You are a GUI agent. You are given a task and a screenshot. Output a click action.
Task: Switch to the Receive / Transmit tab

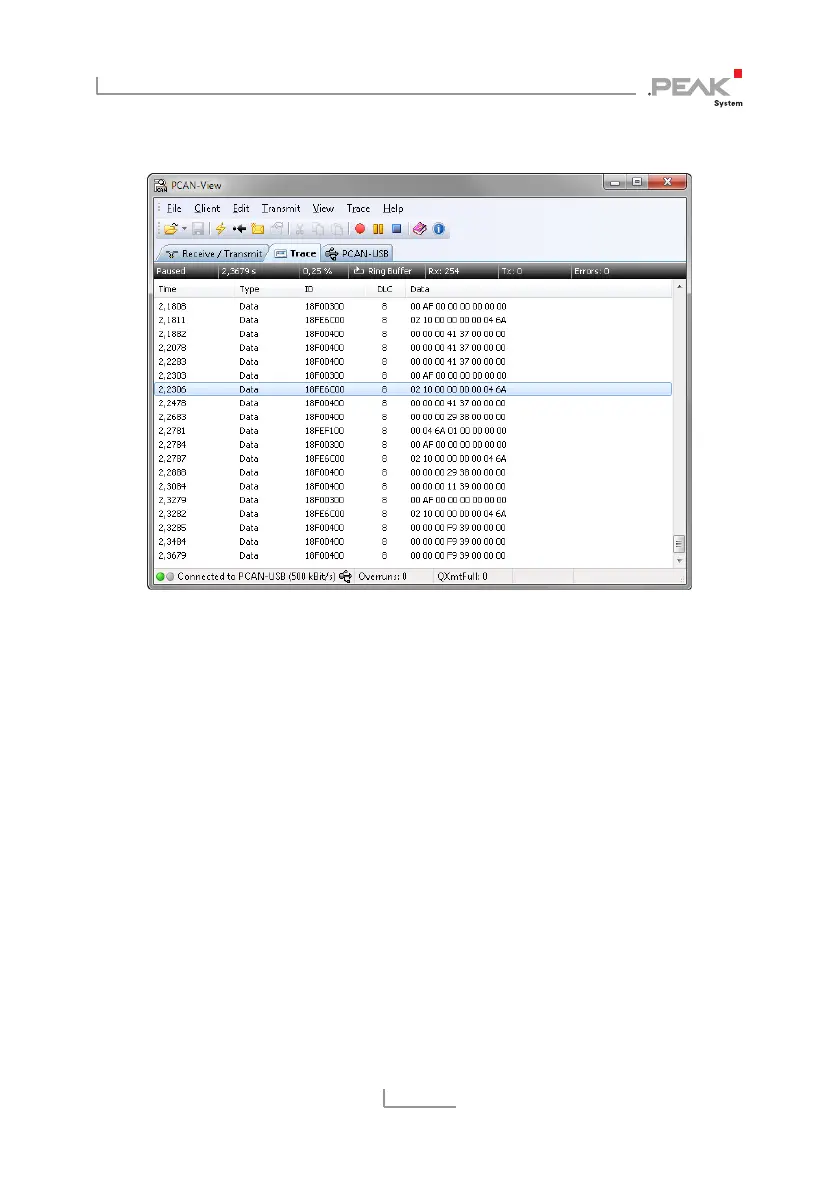click(213, 253)
